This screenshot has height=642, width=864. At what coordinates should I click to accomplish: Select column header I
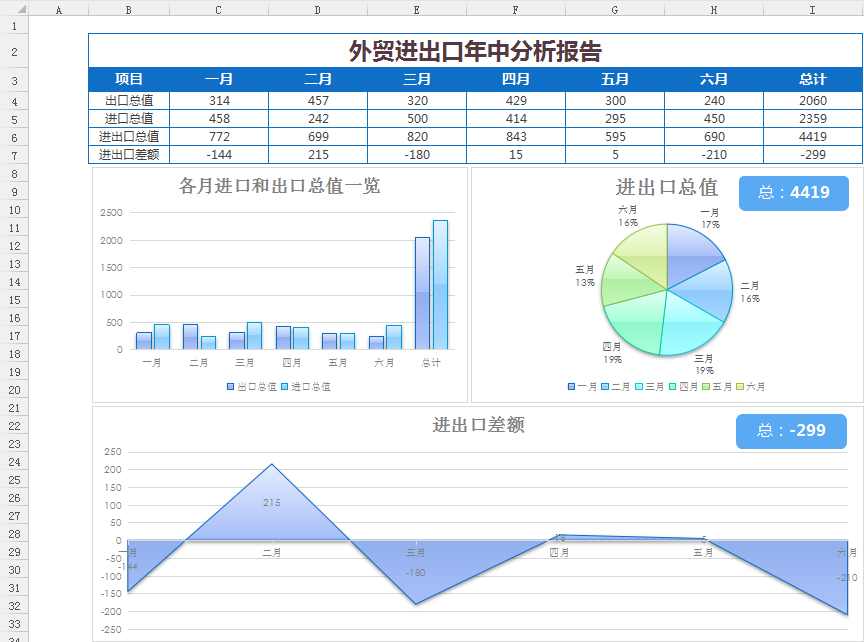tap(812, 10)
